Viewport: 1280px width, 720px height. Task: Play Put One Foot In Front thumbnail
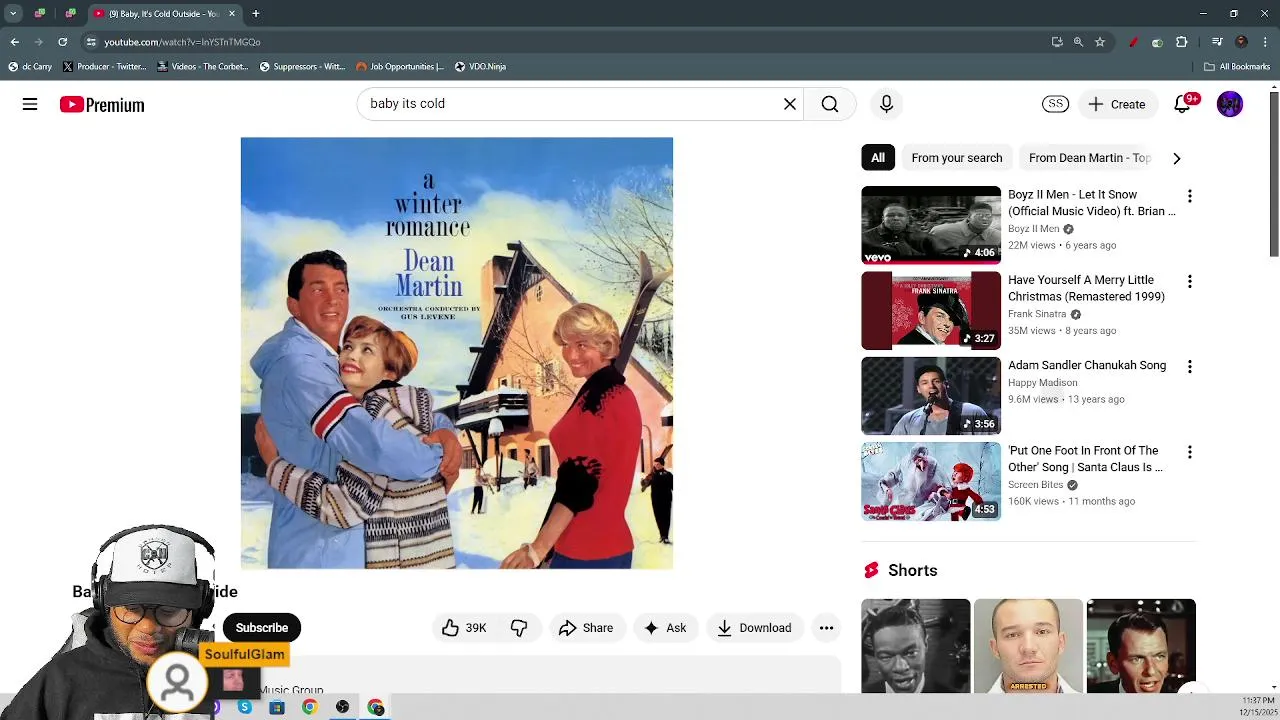coord(931,481)
